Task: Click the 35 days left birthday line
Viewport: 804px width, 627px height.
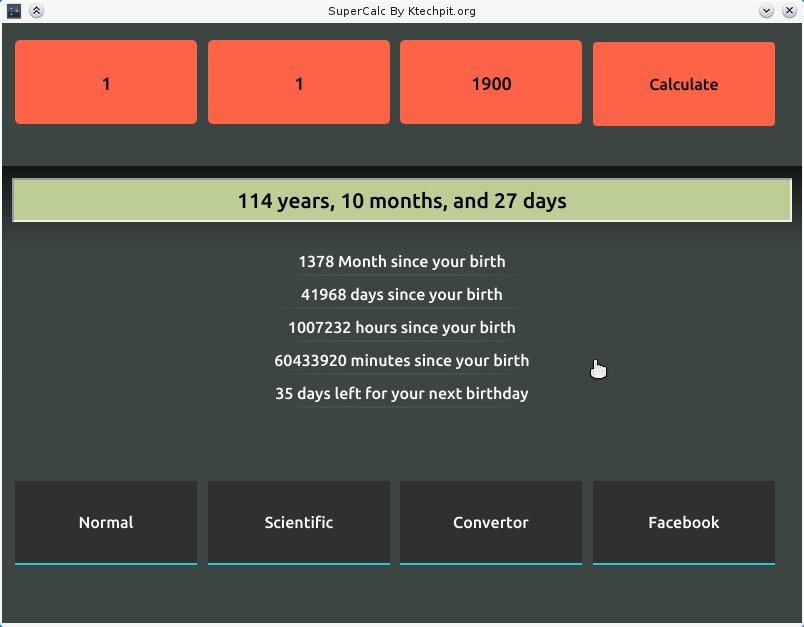Action: pos(402,394)
